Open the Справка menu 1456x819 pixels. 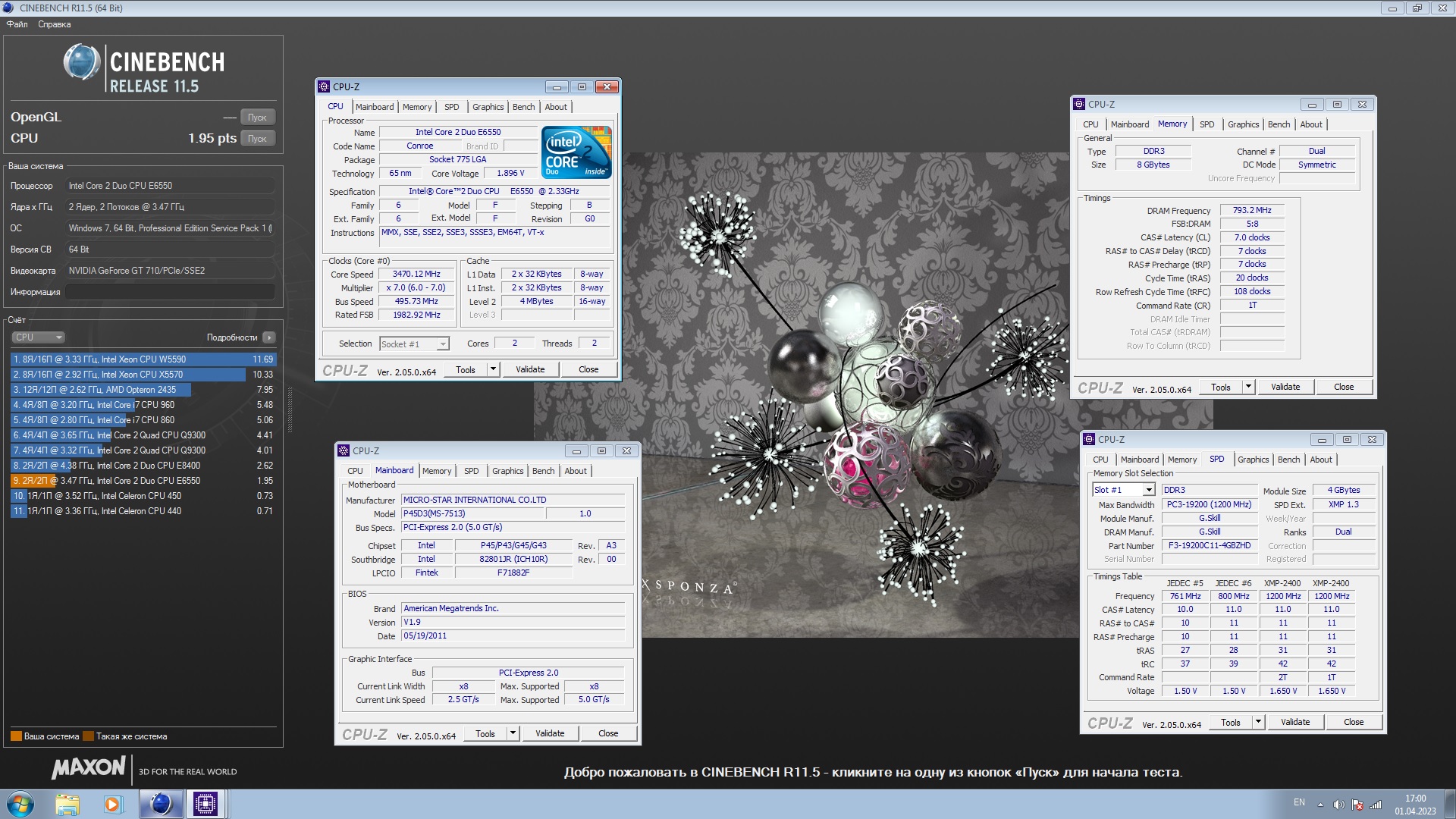click(55, 24)
